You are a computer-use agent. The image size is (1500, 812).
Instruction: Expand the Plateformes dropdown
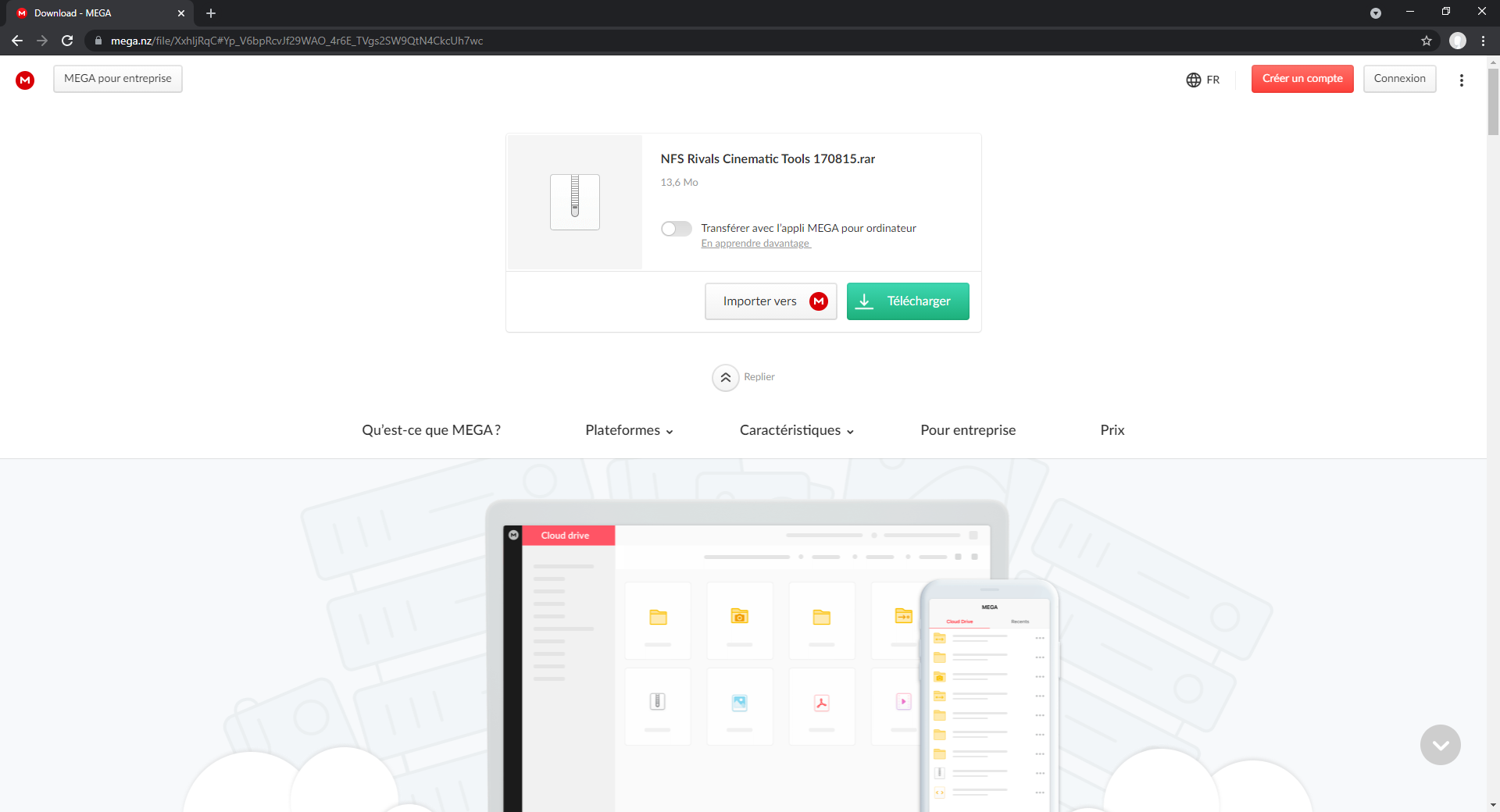(x=629, y=430)
